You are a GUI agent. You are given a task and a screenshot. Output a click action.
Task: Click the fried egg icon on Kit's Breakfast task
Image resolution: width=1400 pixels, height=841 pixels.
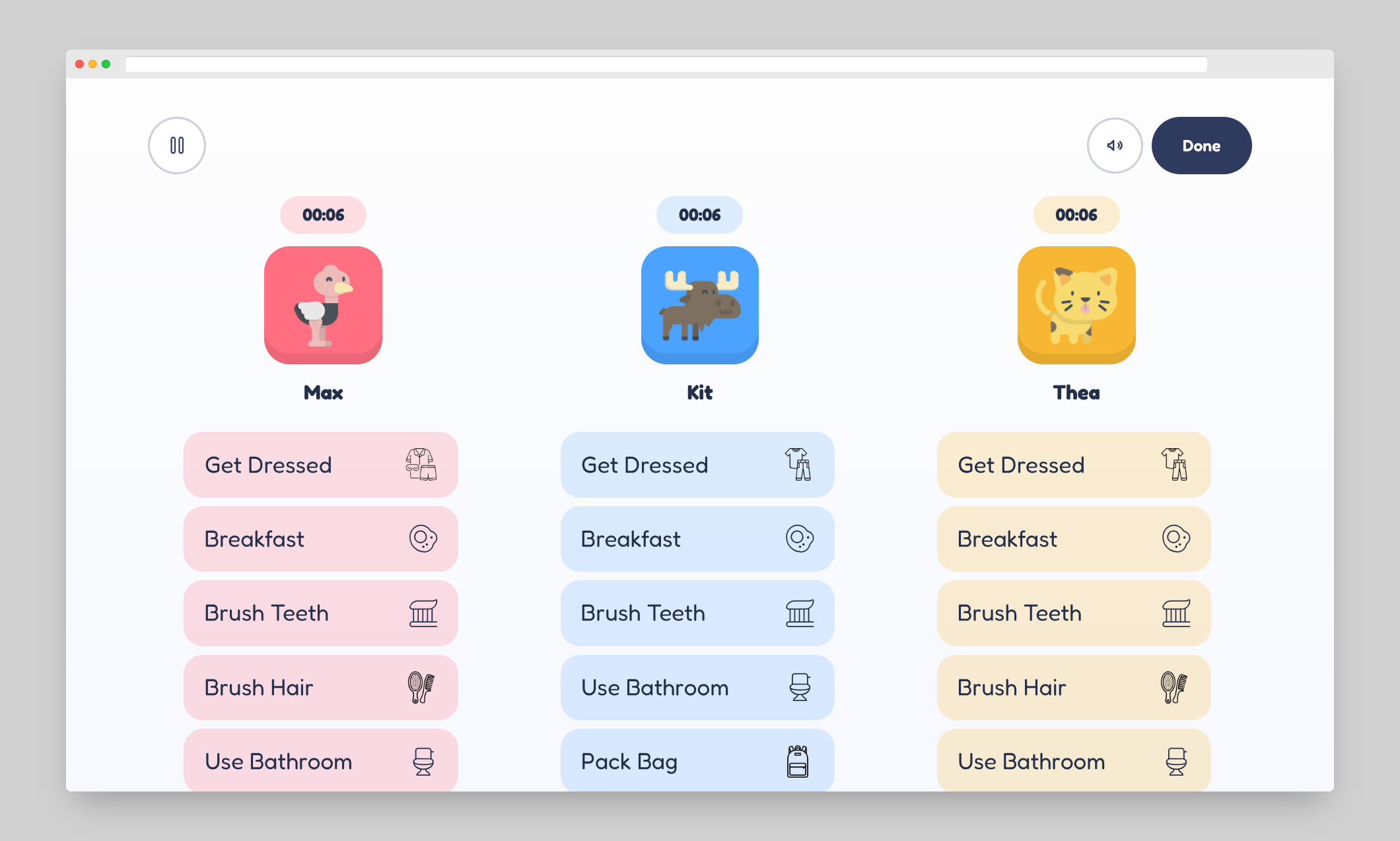click(800, 539)
